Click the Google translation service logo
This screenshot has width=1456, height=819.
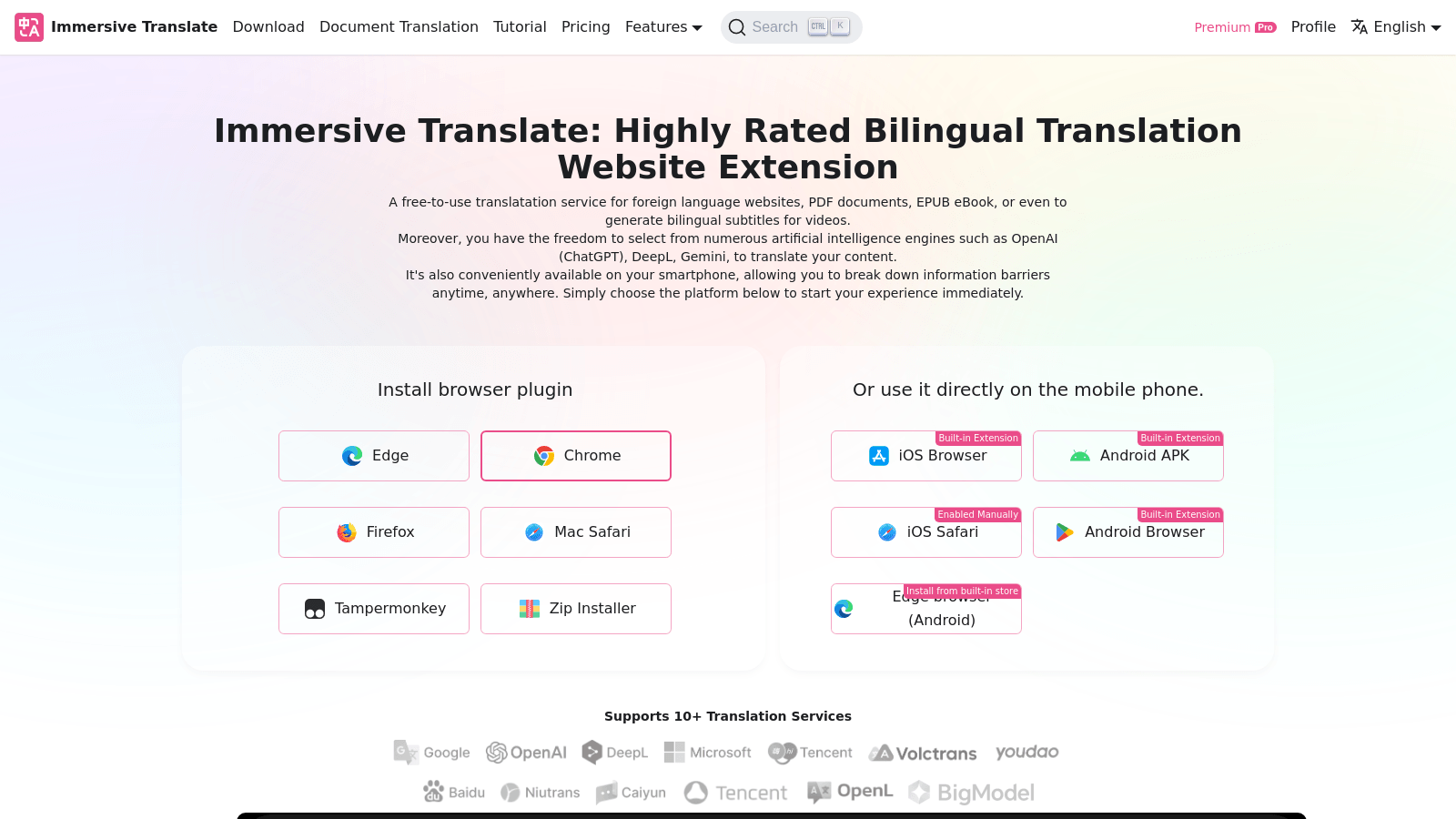pos(432,753)
